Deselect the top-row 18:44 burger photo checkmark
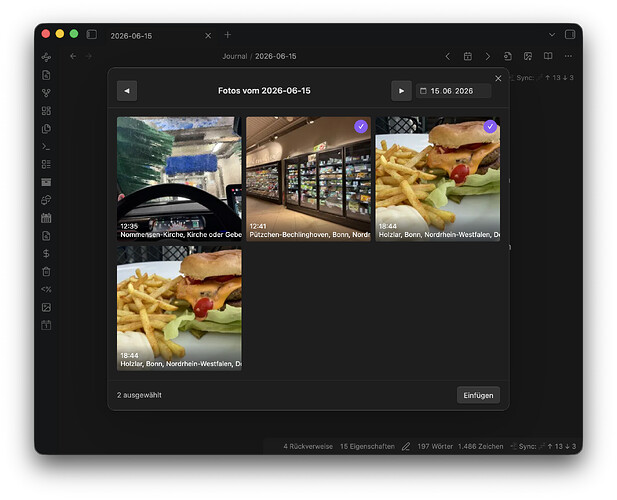 pyautogui.click(x=490, y=127)
